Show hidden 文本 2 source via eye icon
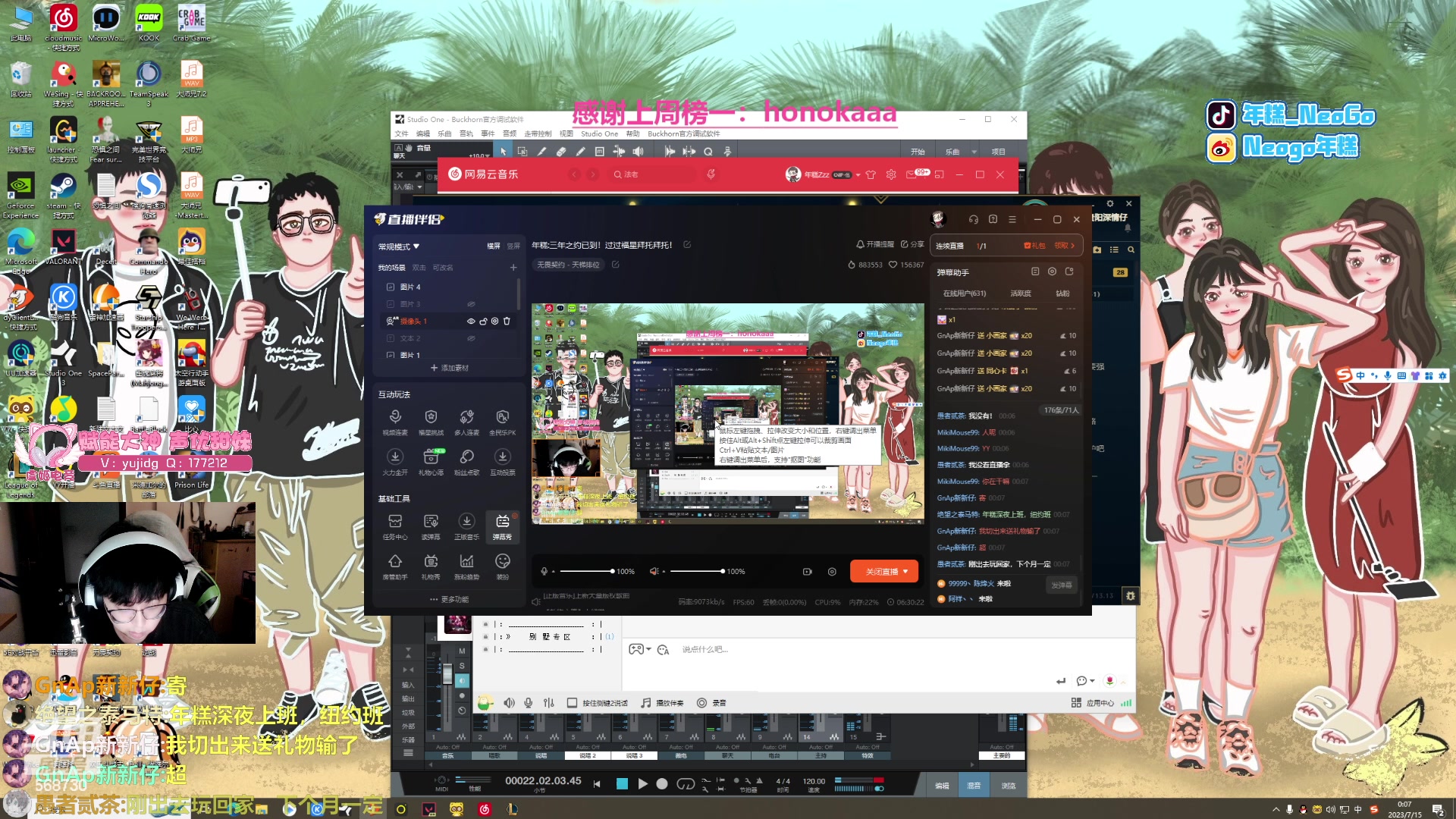 (x=471, y=338)
